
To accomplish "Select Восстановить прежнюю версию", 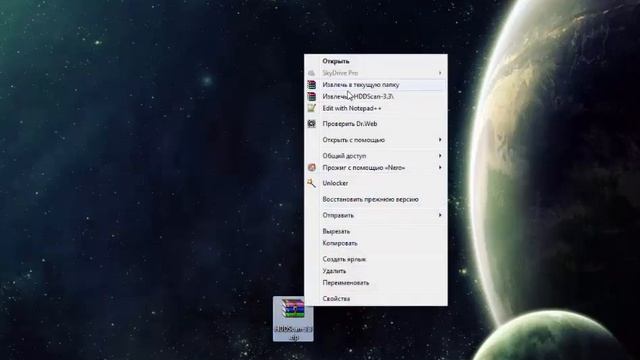I will [x=376, y=200].
